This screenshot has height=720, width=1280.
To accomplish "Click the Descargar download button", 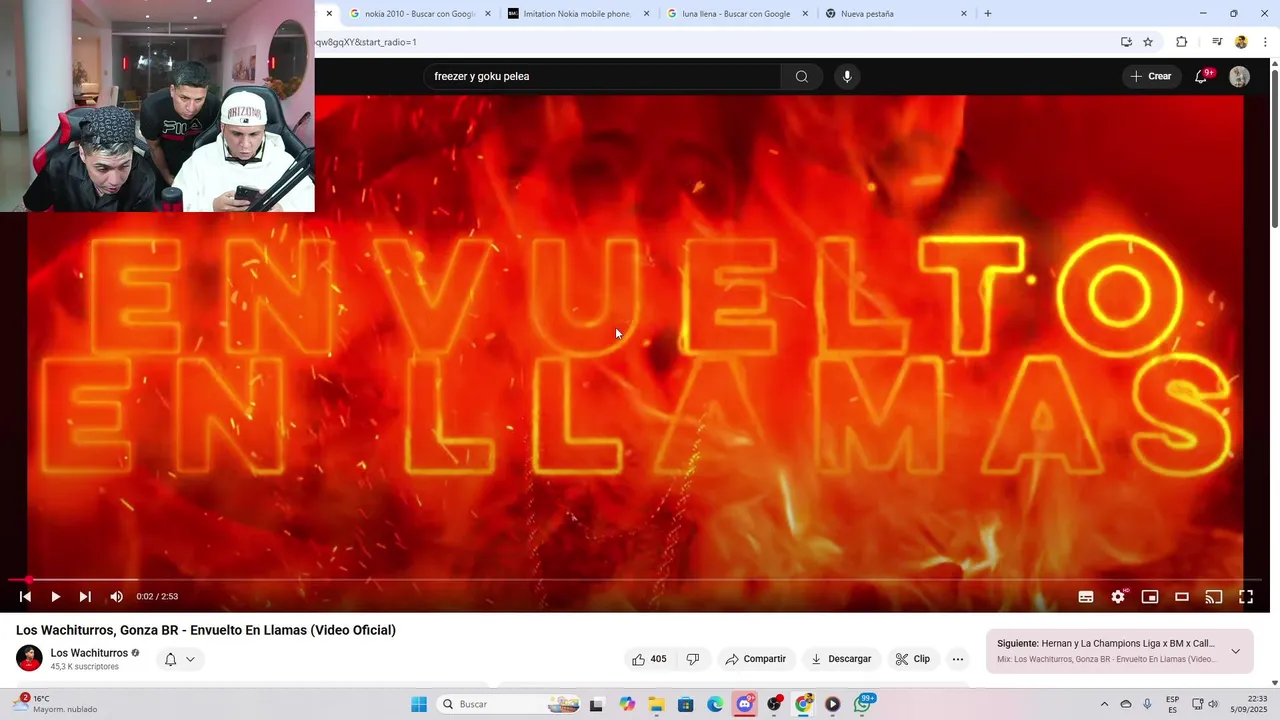I will pyautogui.click(x=841, y=659).
